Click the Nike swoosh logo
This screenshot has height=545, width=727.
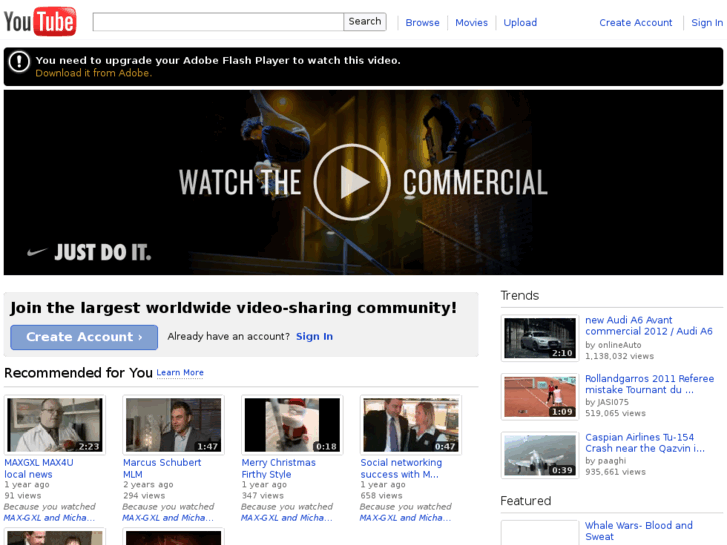pos(37,252)
